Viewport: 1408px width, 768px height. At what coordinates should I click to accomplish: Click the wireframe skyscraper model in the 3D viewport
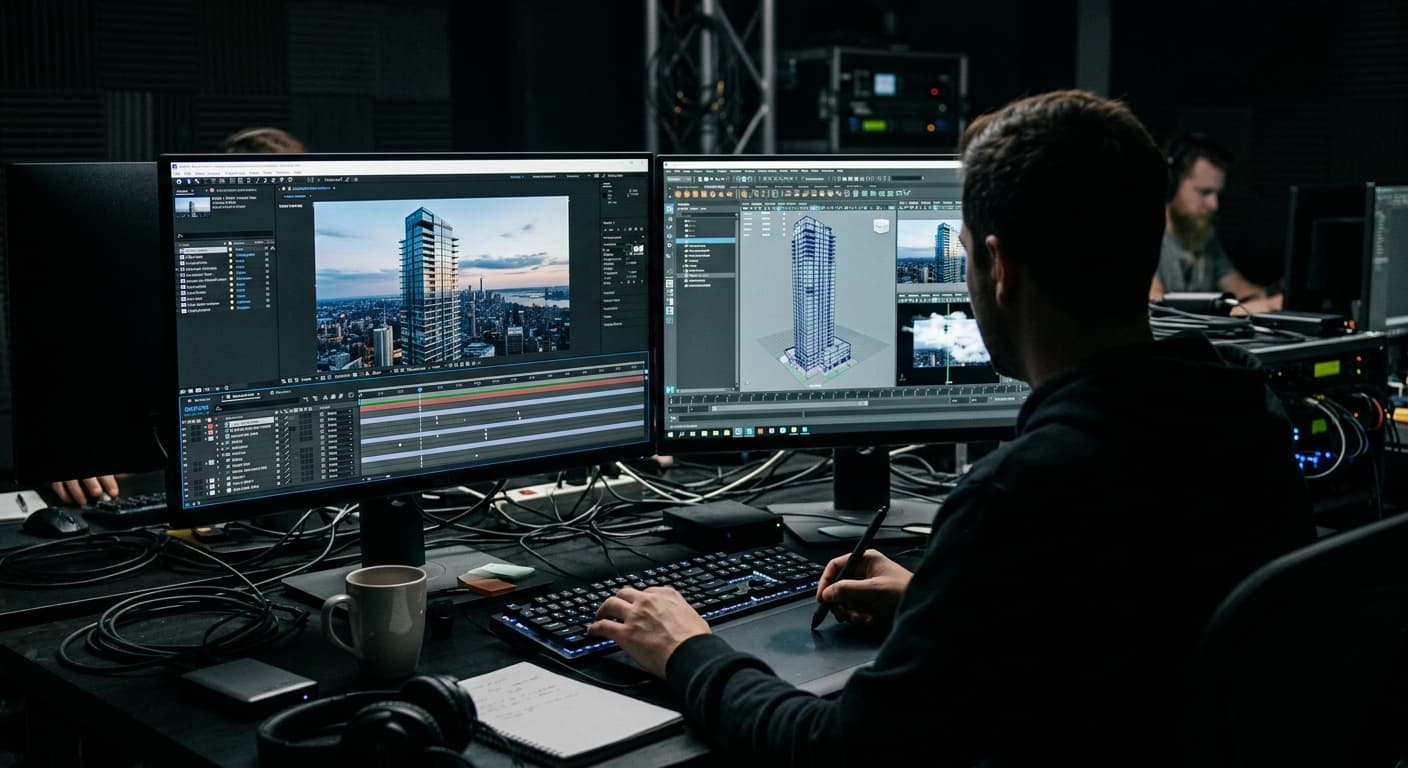813,297
